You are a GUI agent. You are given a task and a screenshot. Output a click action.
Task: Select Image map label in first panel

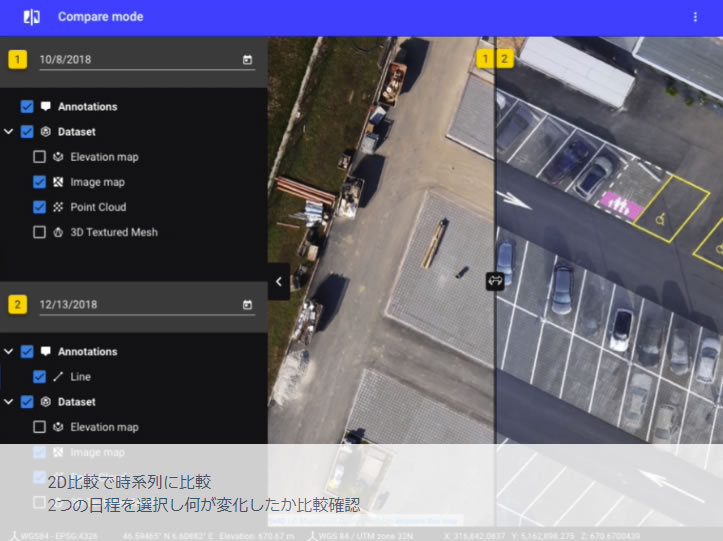97,182
